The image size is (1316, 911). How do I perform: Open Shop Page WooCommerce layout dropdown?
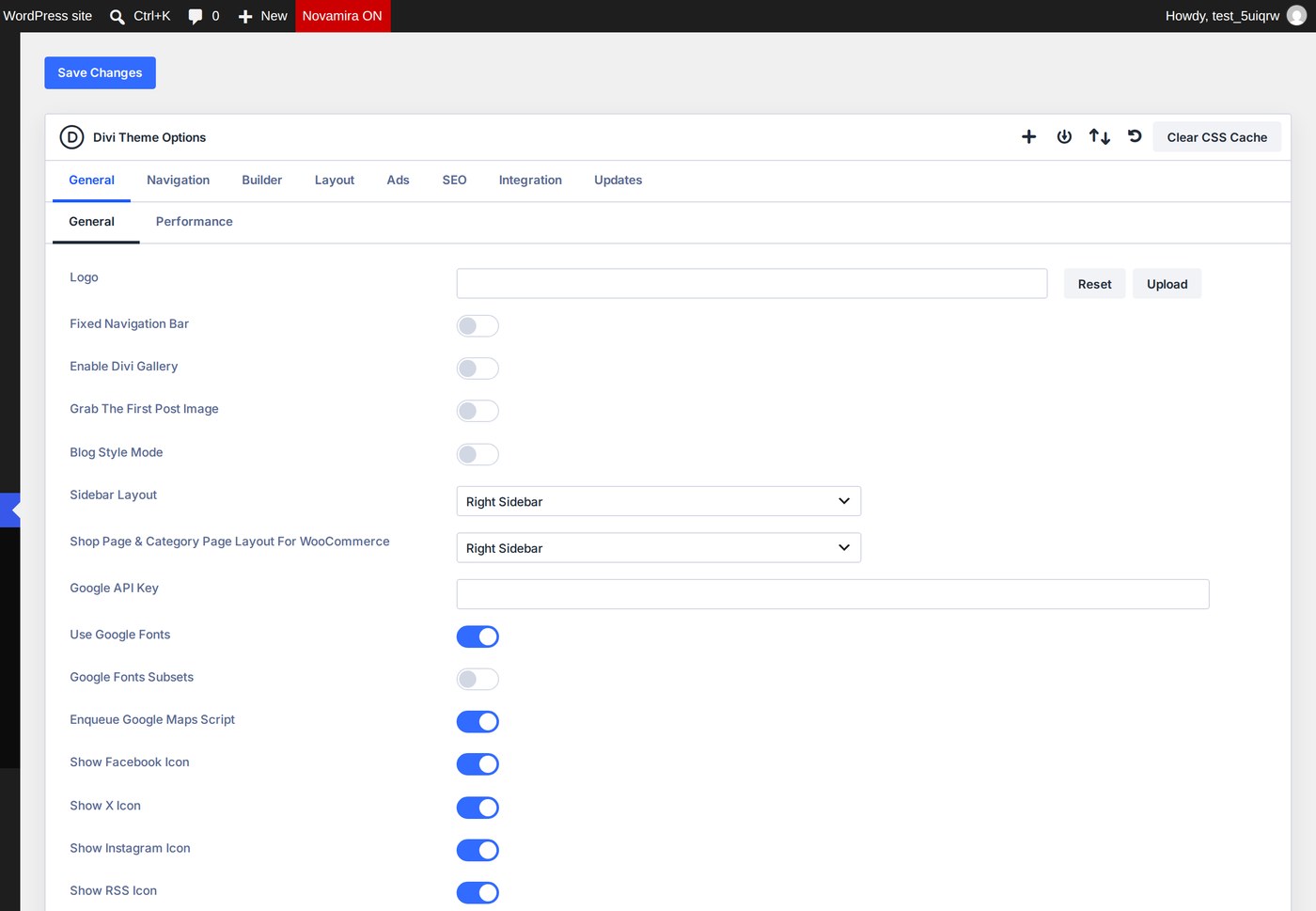[x=658, y=548]
